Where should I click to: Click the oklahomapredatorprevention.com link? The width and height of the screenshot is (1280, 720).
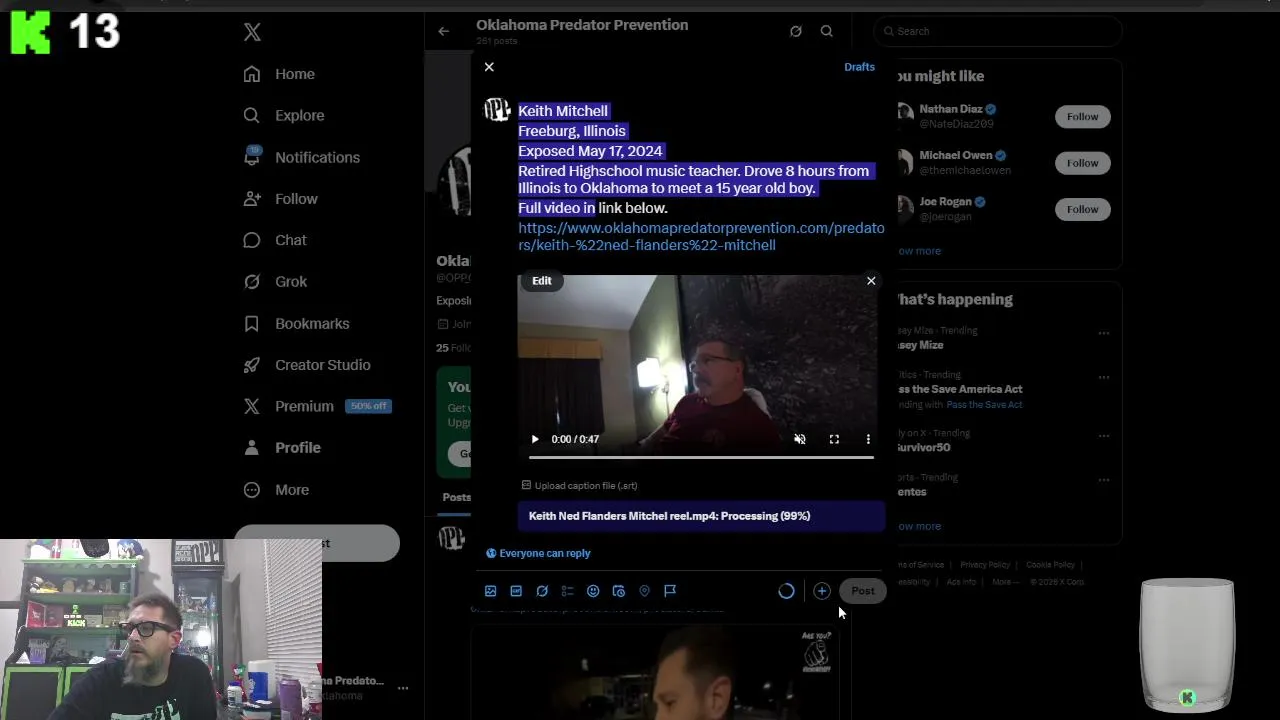click(x=701, y=236)
